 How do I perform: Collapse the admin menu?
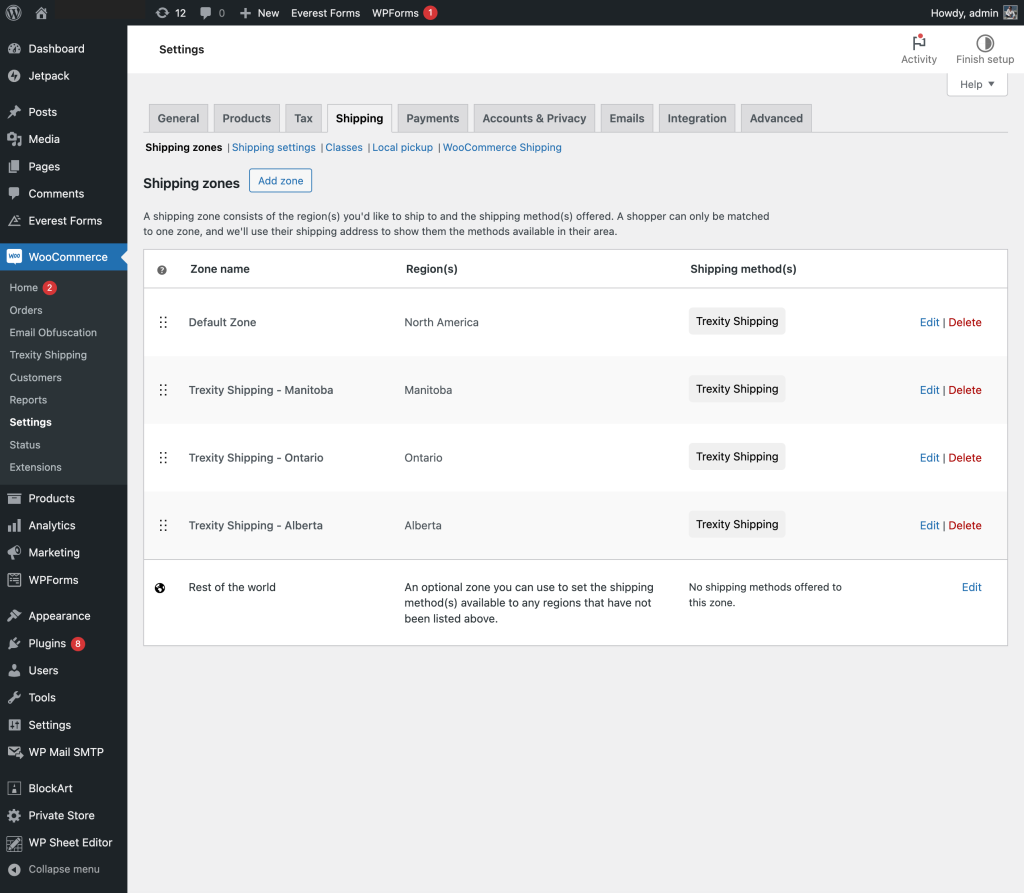(x=54, y=869)
